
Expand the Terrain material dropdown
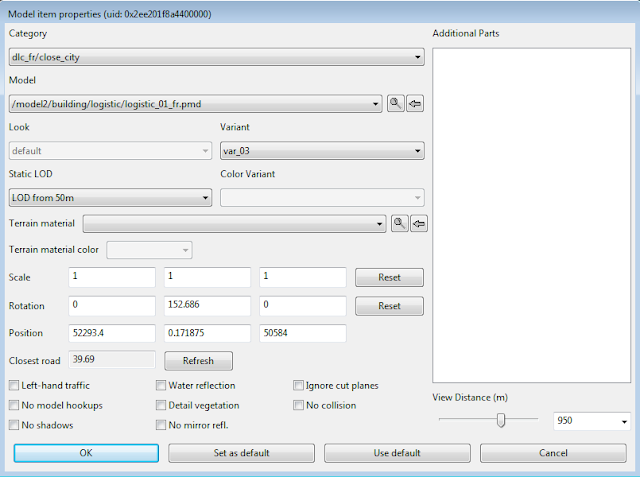[x=234, y=224]
